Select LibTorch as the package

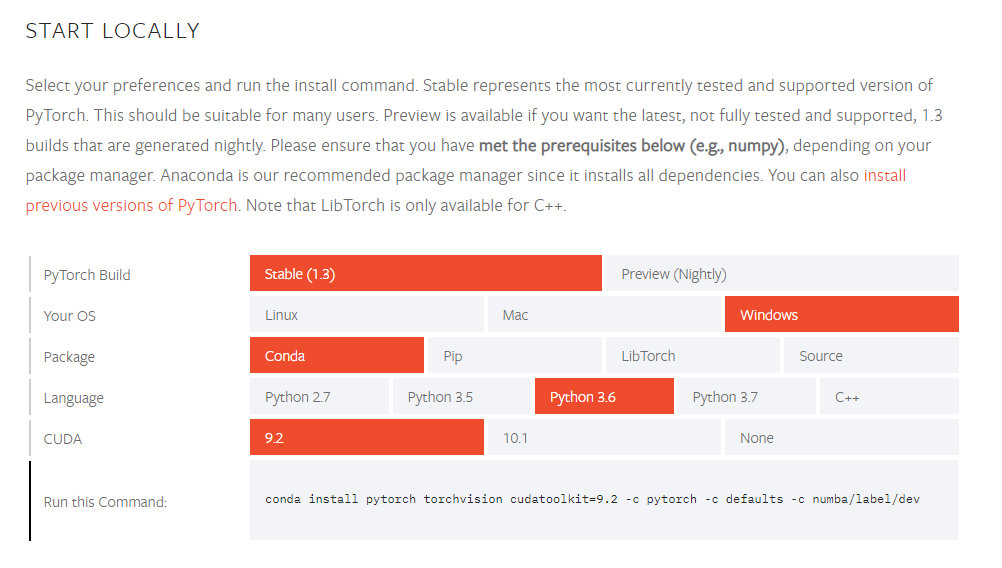[693, 355]
